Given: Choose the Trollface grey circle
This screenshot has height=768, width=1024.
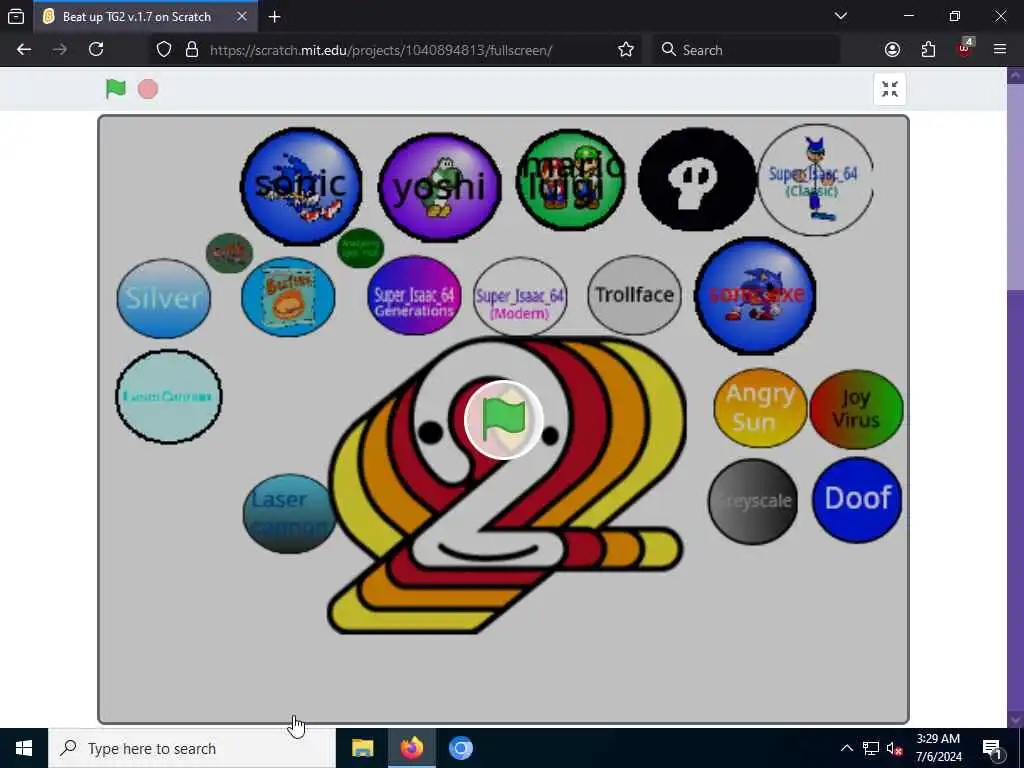Looking at the screenshot, I should [x=634, y=295].
